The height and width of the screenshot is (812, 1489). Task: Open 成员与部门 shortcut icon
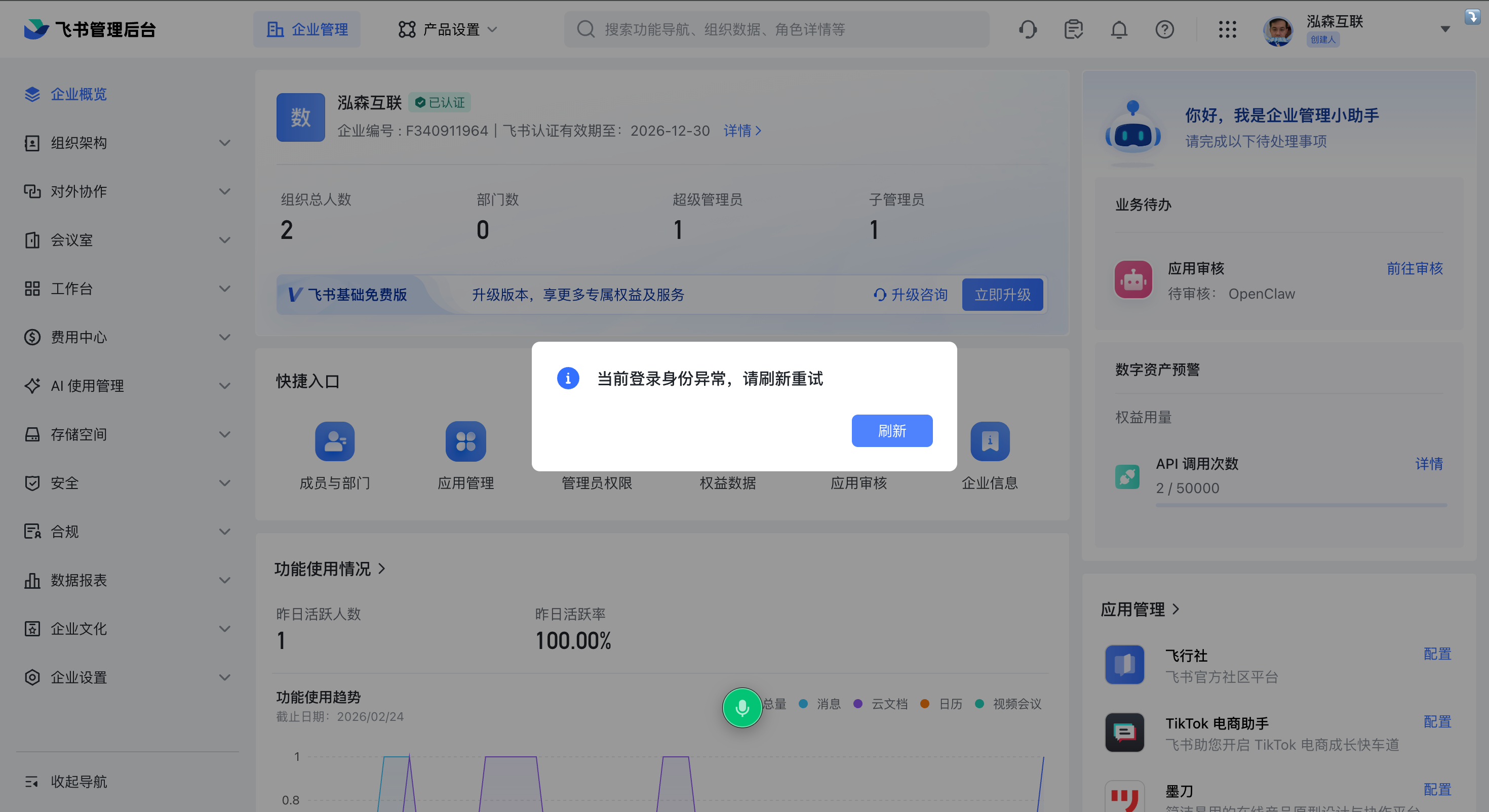point(335,441)
